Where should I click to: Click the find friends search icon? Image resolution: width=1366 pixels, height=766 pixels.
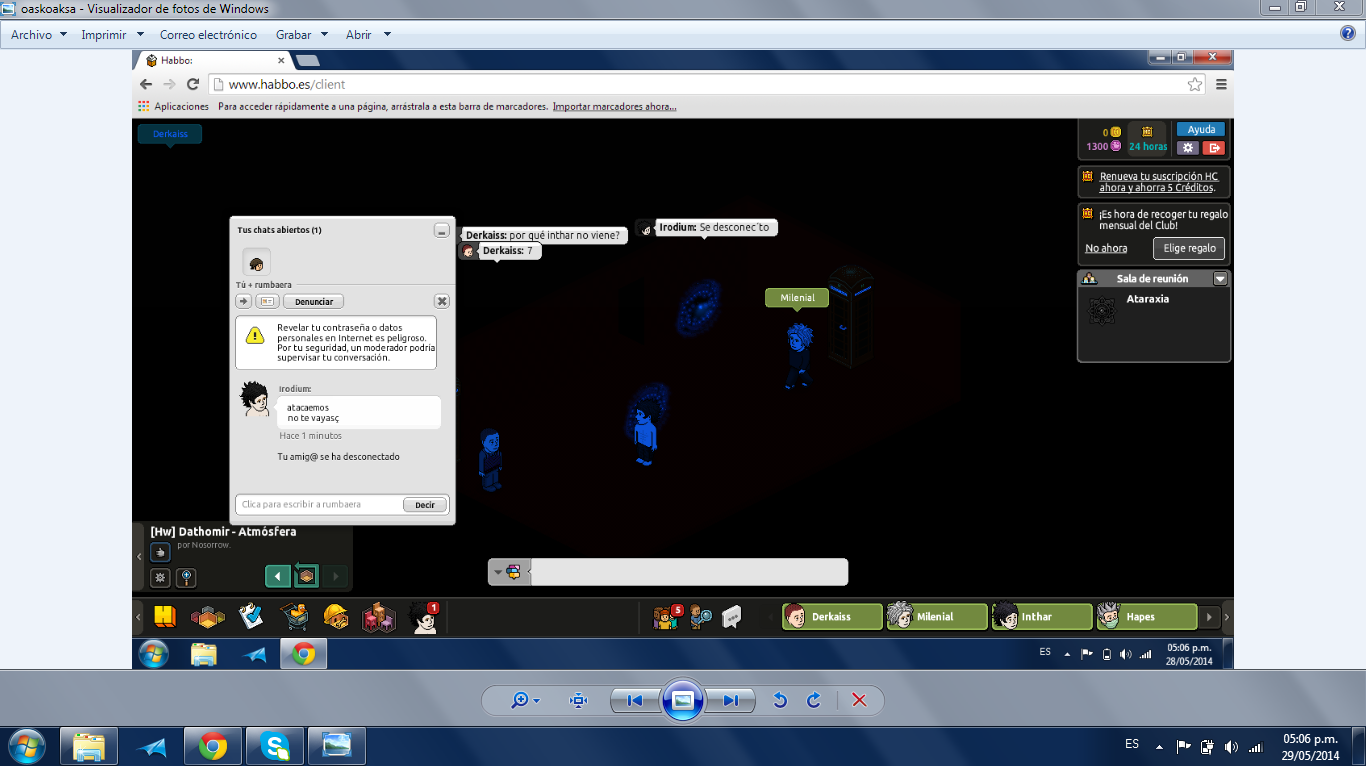point(701,617)
